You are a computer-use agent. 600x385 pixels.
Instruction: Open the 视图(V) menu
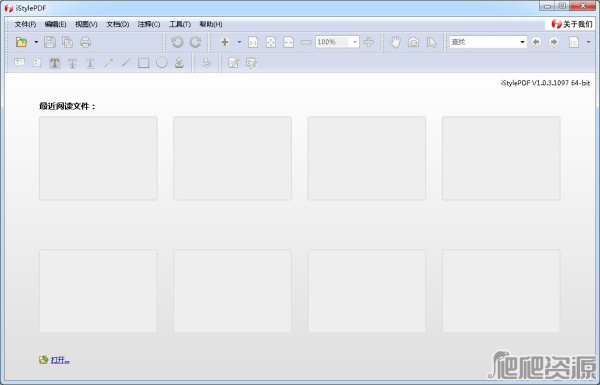tap(86, 24)
